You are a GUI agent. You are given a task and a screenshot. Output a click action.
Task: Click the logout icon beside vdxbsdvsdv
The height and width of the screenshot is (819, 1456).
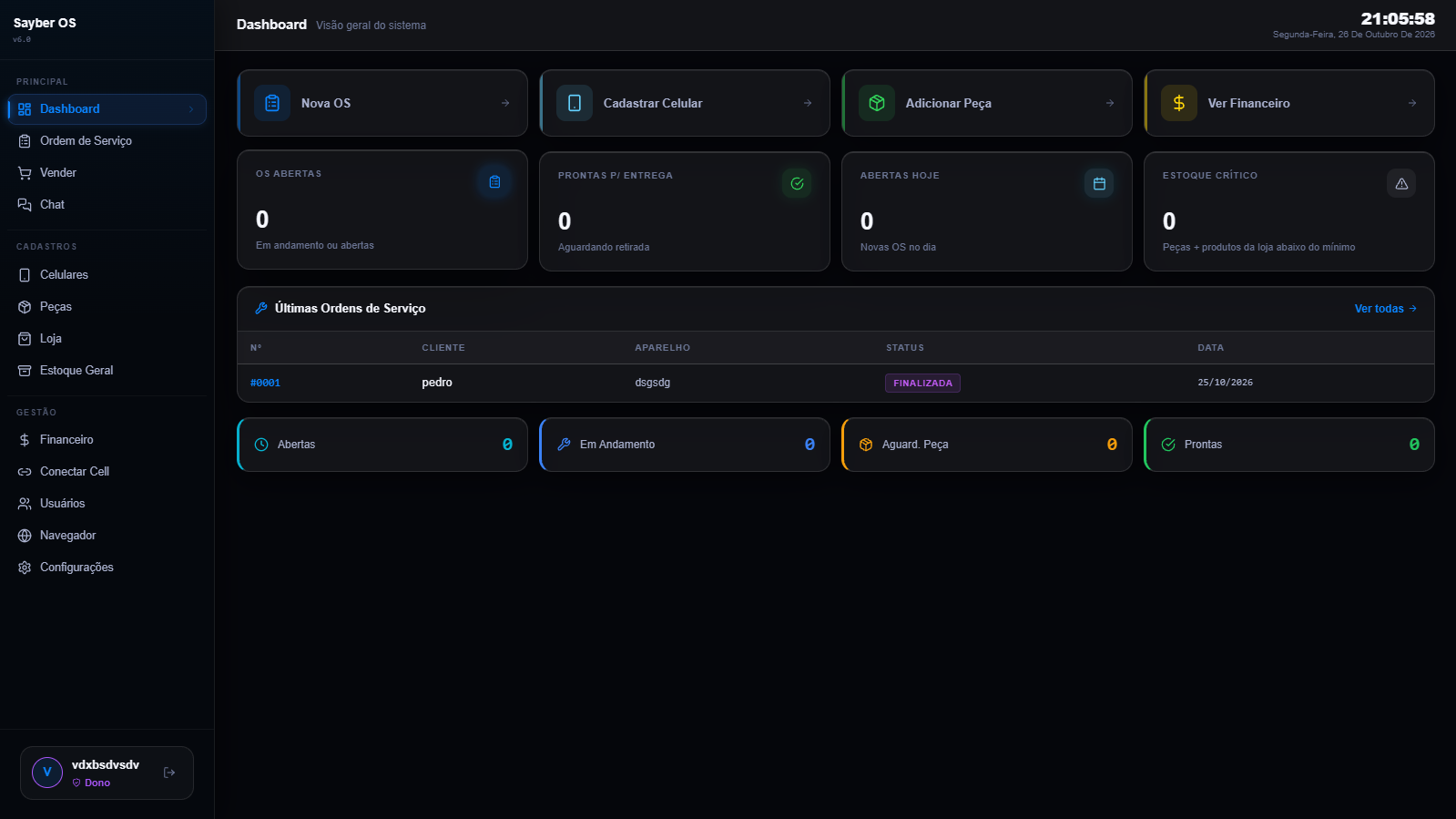pyautogui.click(x=169, y=773)
